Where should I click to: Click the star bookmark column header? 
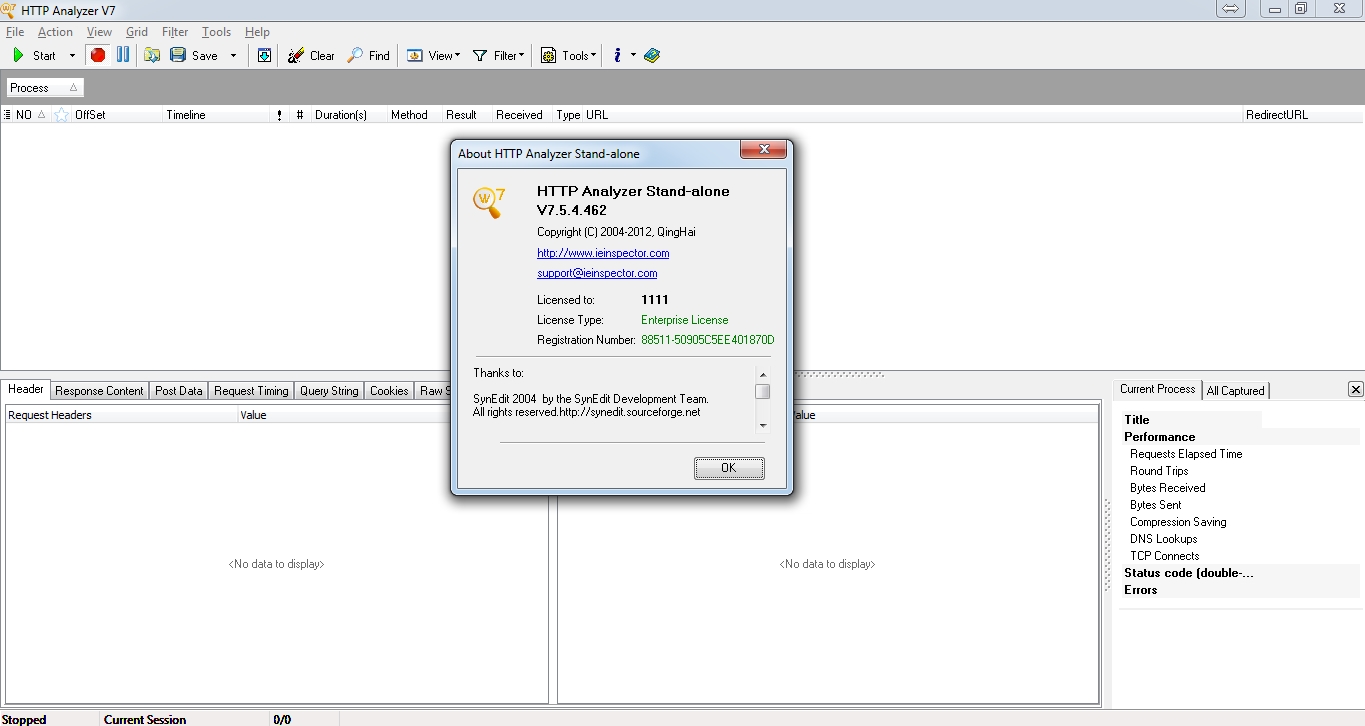point(61,115)
